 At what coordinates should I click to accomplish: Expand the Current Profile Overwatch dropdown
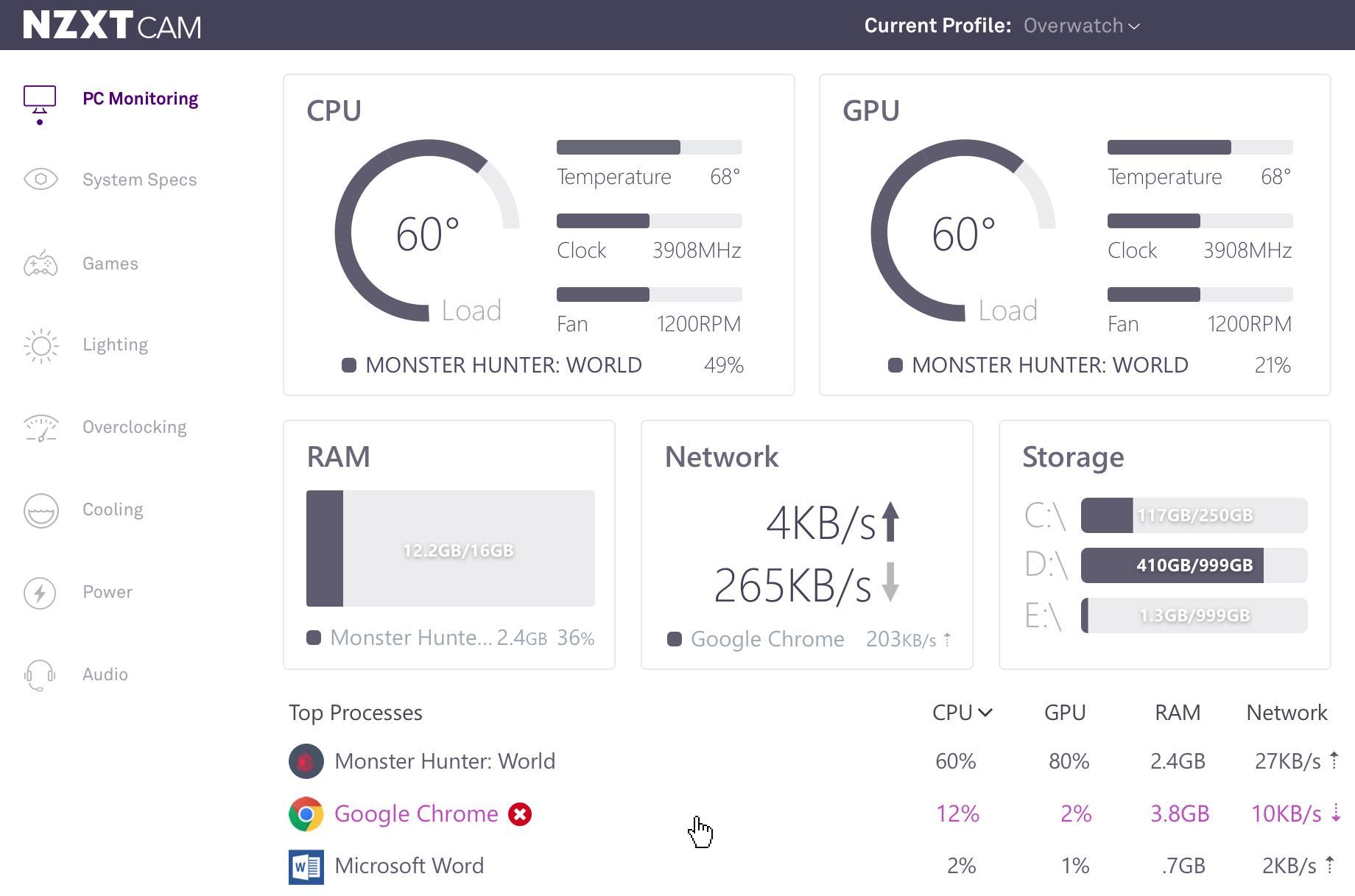click(1082, 26)
